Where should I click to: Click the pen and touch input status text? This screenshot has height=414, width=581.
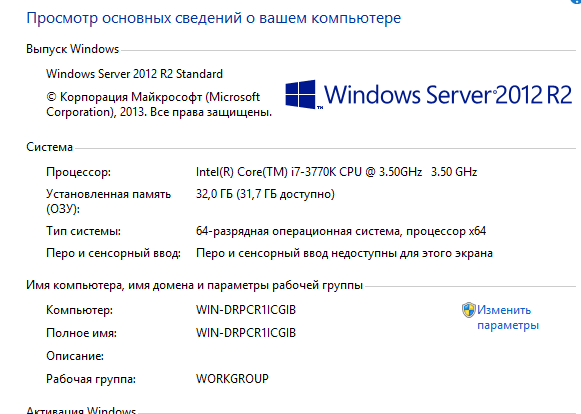point(344,253)
